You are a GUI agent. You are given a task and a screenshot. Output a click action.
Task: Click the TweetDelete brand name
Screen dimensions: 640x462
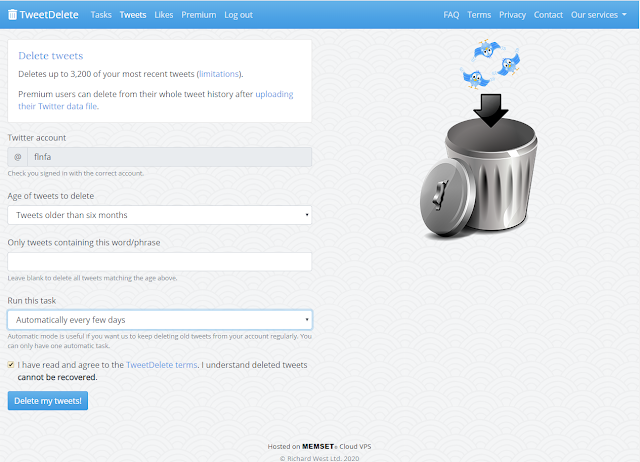click(x=49, y=15)
